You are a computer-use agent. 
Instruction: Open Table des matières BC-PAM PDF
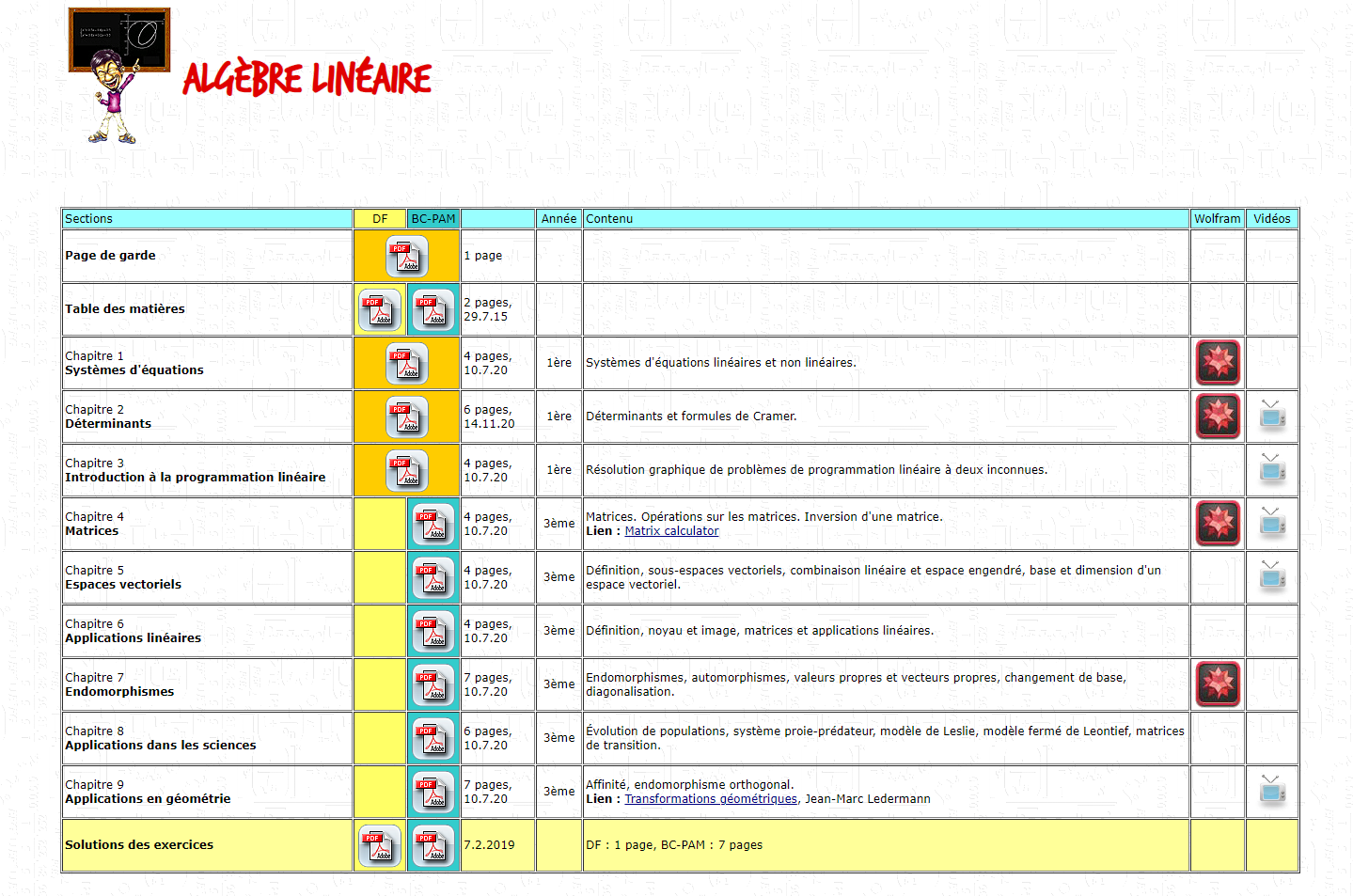(433, 309)
